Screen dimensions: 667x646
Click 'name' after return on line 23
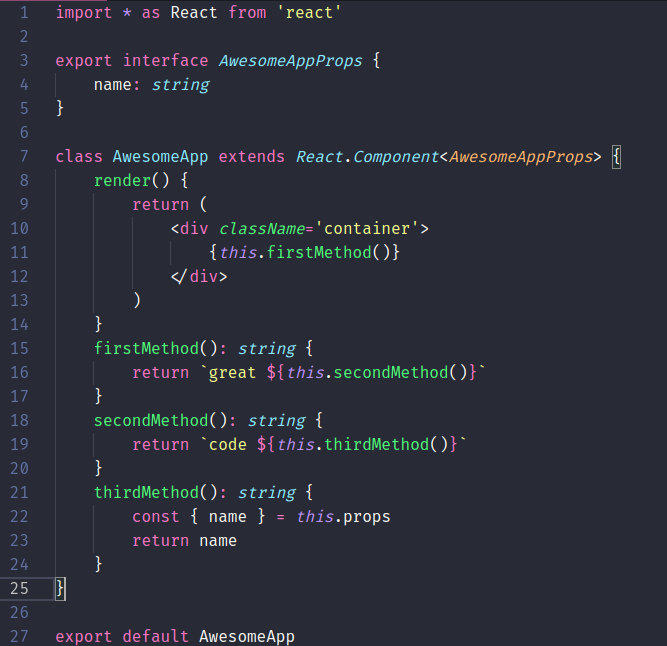[x=218, y=541]
